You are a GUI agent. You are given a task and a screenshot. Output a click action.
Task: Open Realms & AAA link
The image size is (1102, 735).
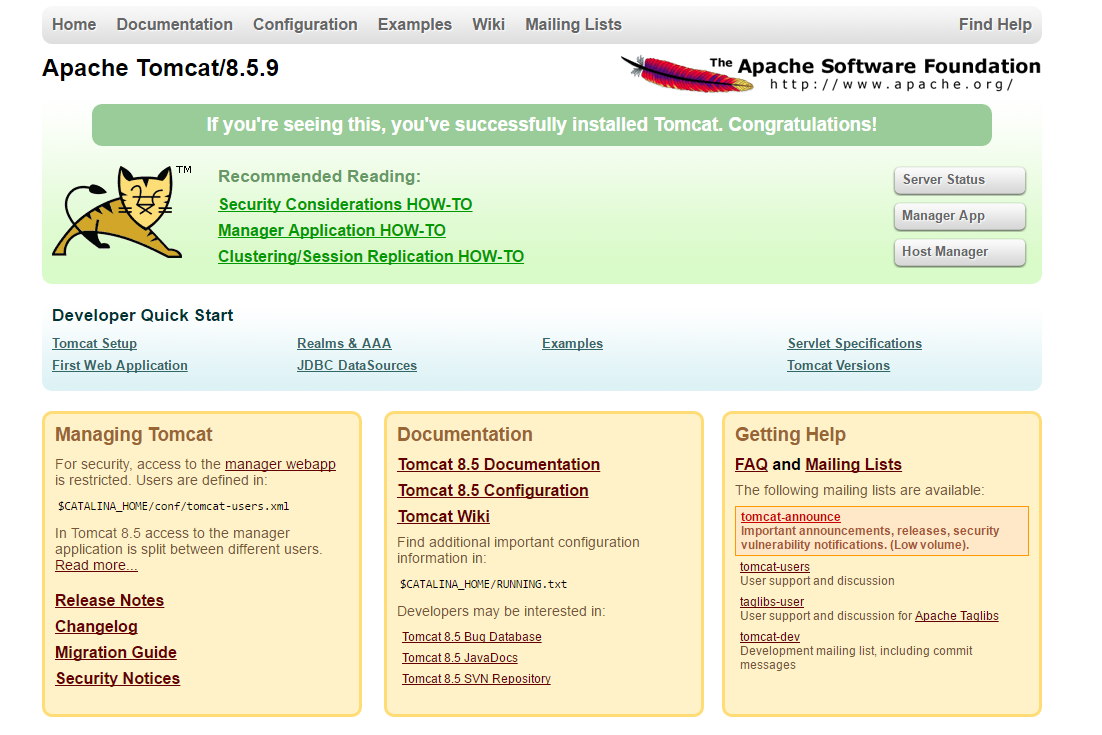[x=344, y=344]
